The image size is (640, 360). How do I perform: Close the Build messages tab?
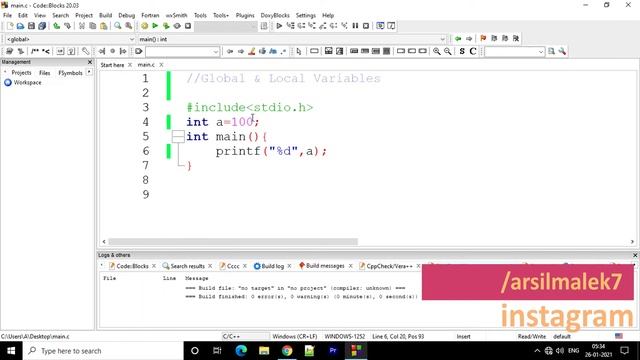pyautogui.click(x=350, y=266)
